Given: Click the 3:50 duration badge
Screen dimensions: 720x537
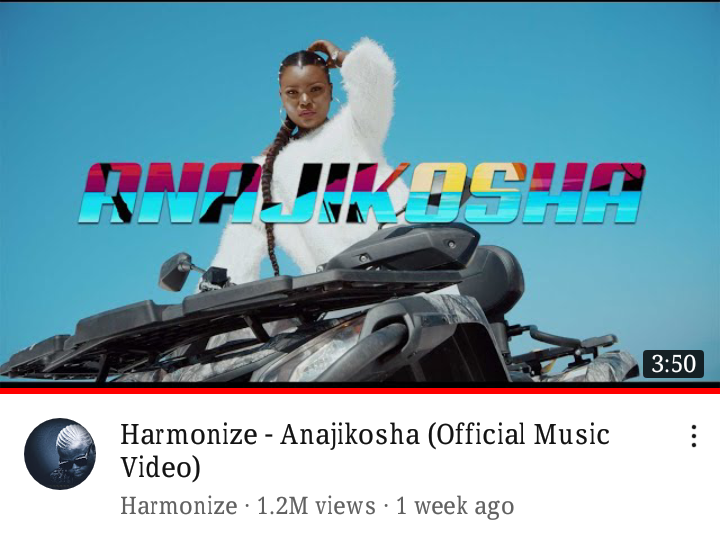Looking at the screenshot, I should click(x=673, y=364).
